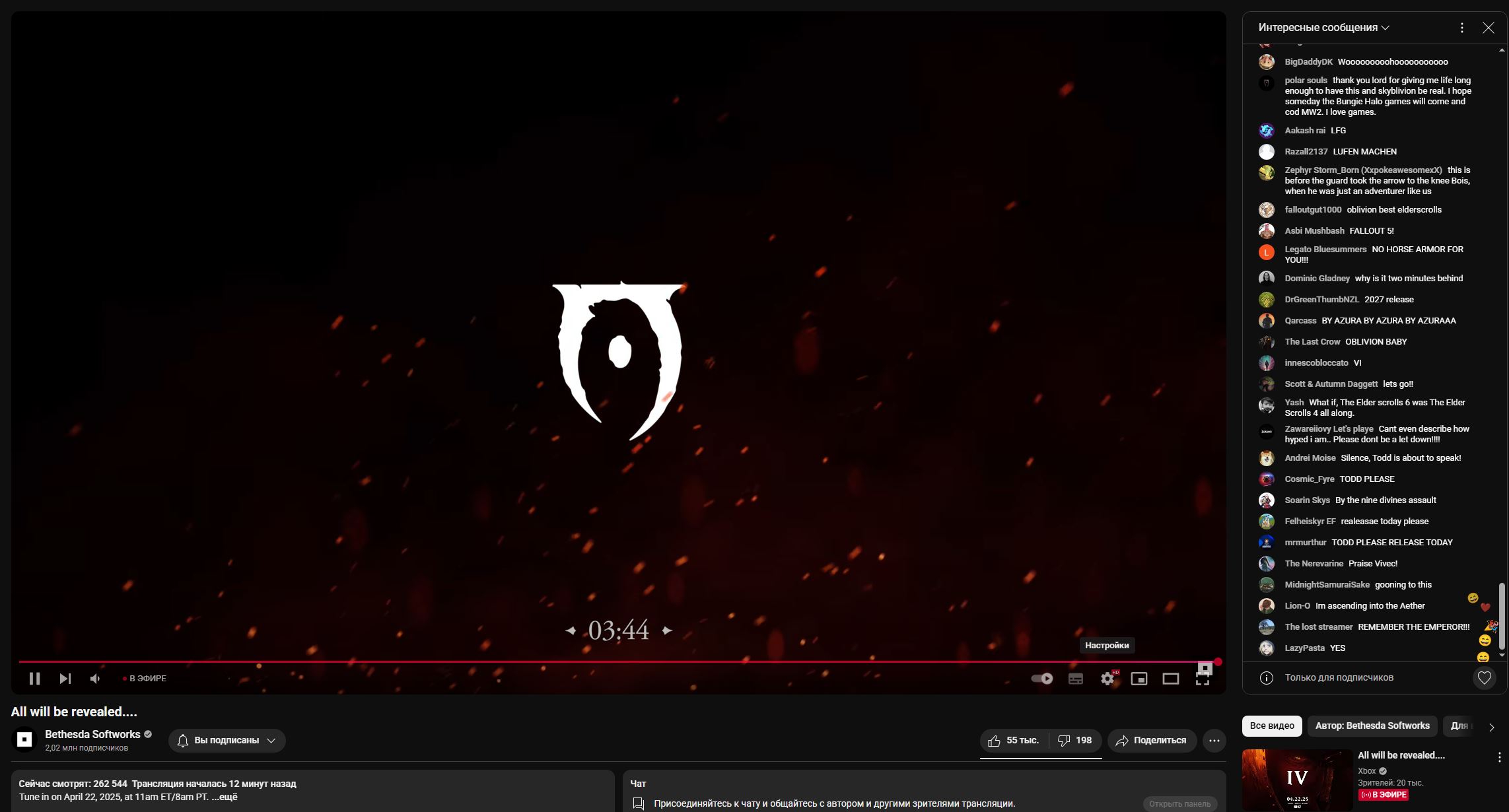The width and height of the screenshot is (1509, 812).
Task: Dislike the video (198)
Action: 1075,741
